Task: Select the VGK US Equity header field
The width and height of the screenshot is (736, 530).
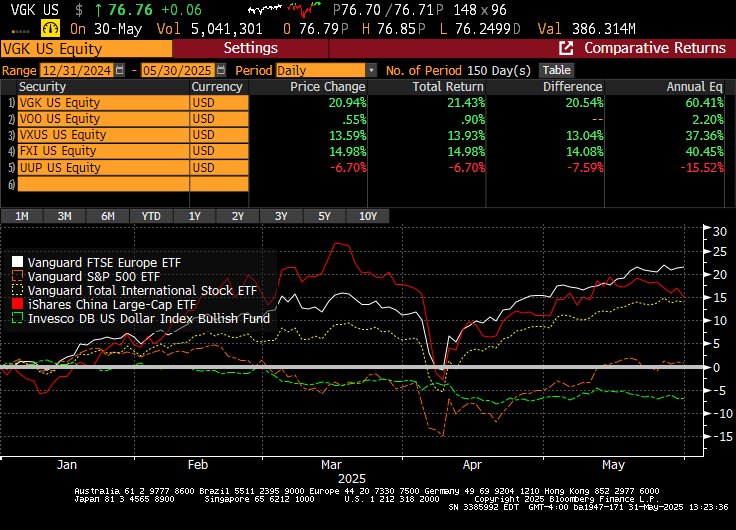Action: (x=86, y=48)
